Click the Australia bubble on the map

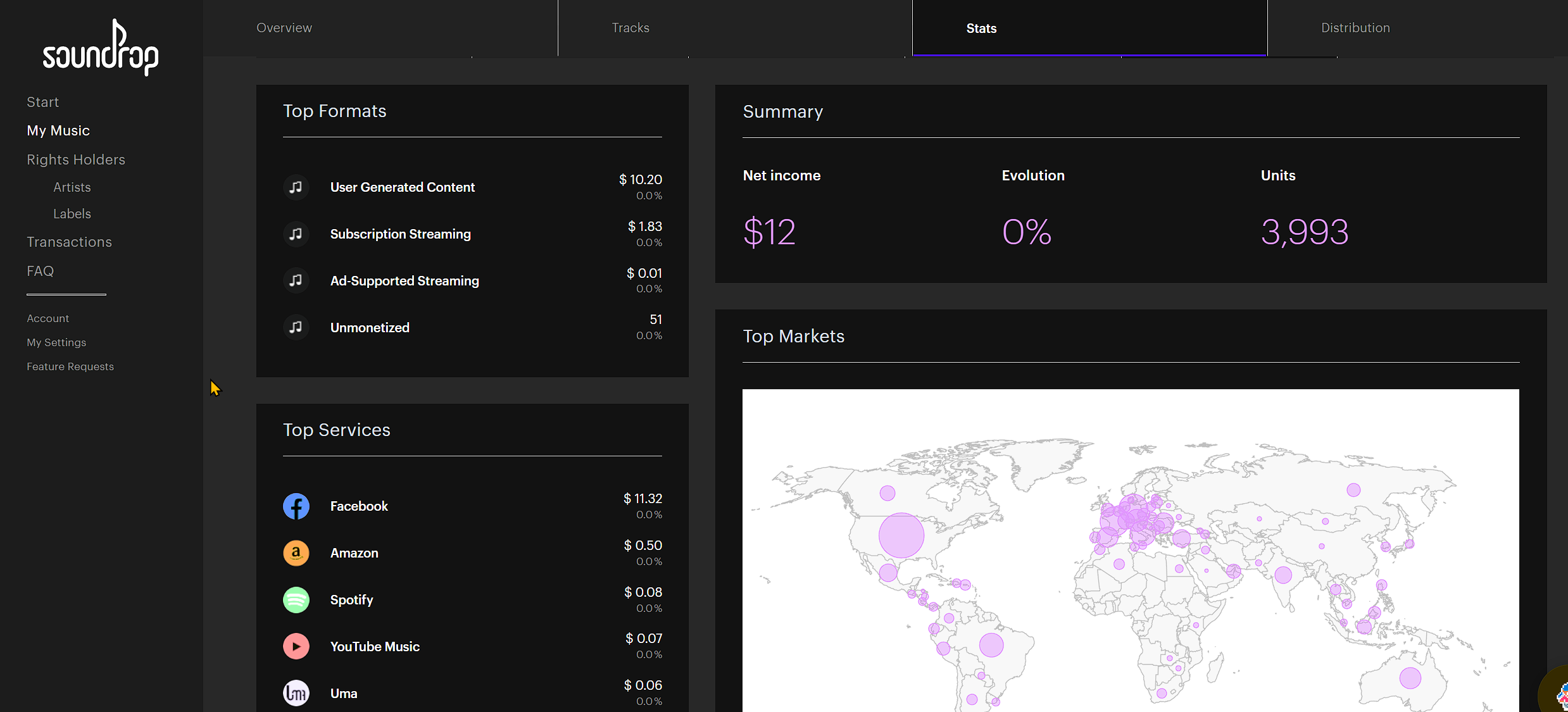1410,678
